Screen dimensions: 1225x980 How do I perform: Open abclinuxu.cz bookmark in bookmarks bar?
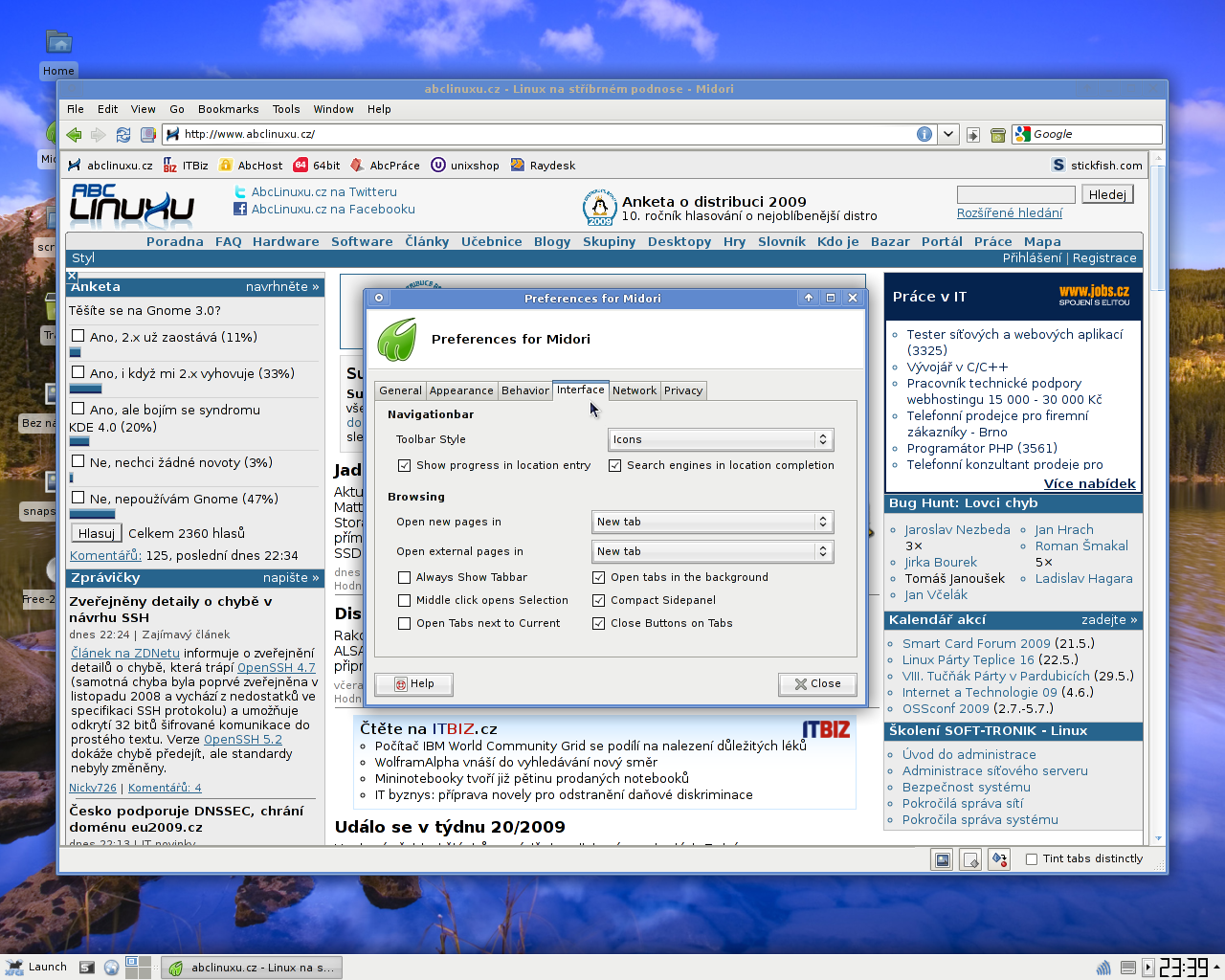click(110, 166)
